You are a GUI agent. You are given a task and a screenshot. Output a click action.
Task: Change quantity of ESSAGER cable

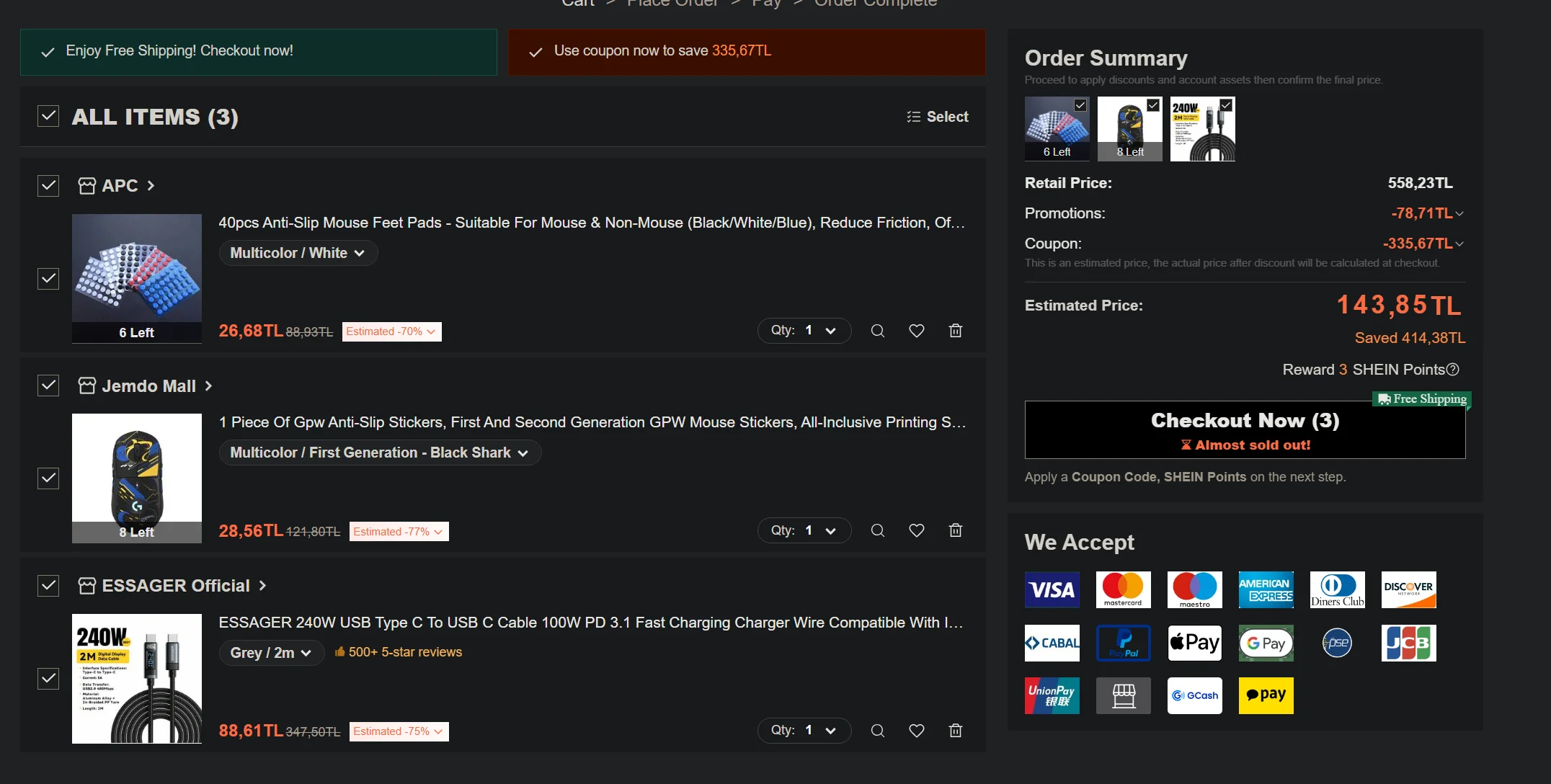click(804, 731)
